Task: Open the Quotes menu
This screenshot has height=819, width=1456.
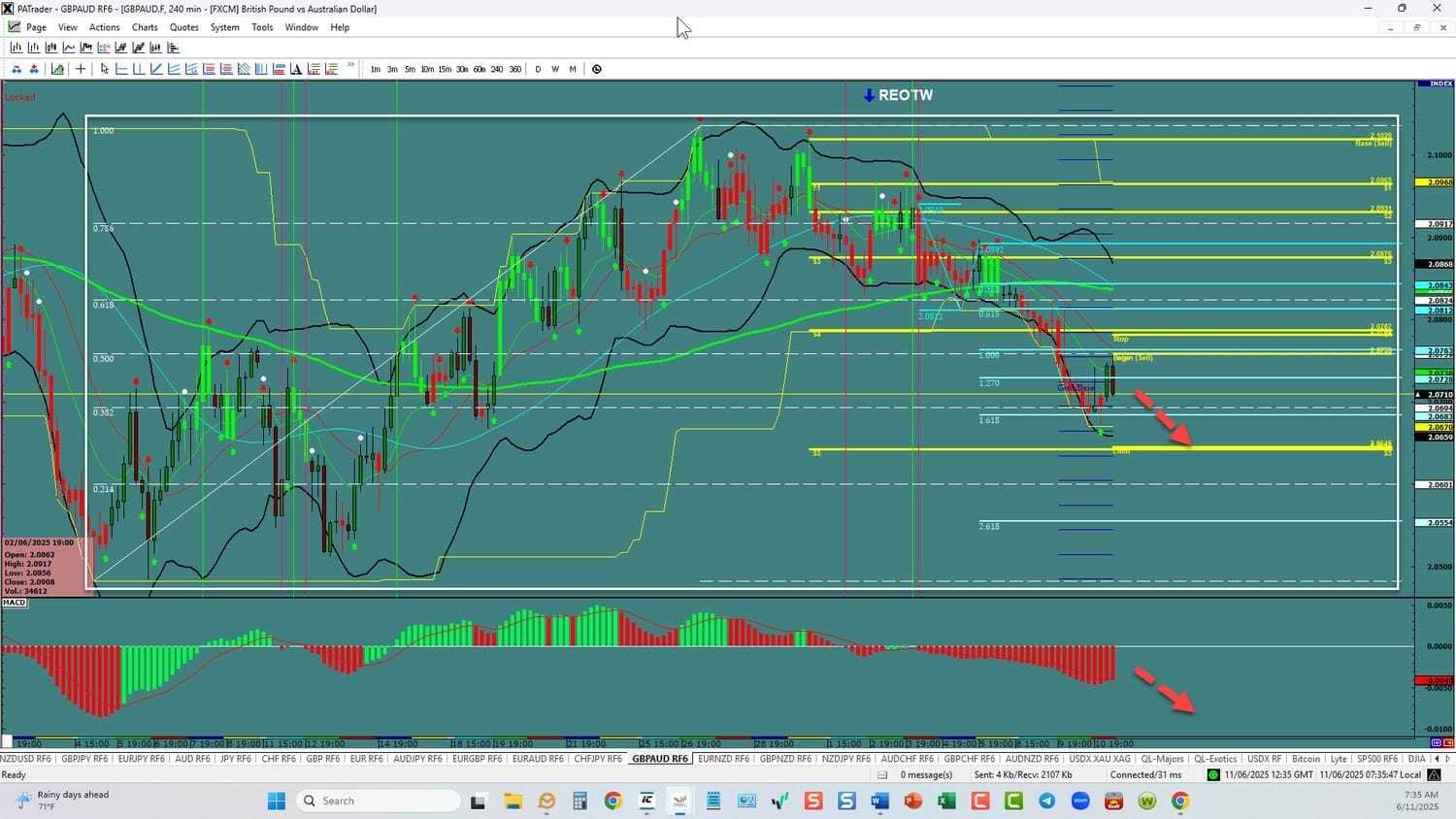Action: click(x=183, y=27)
